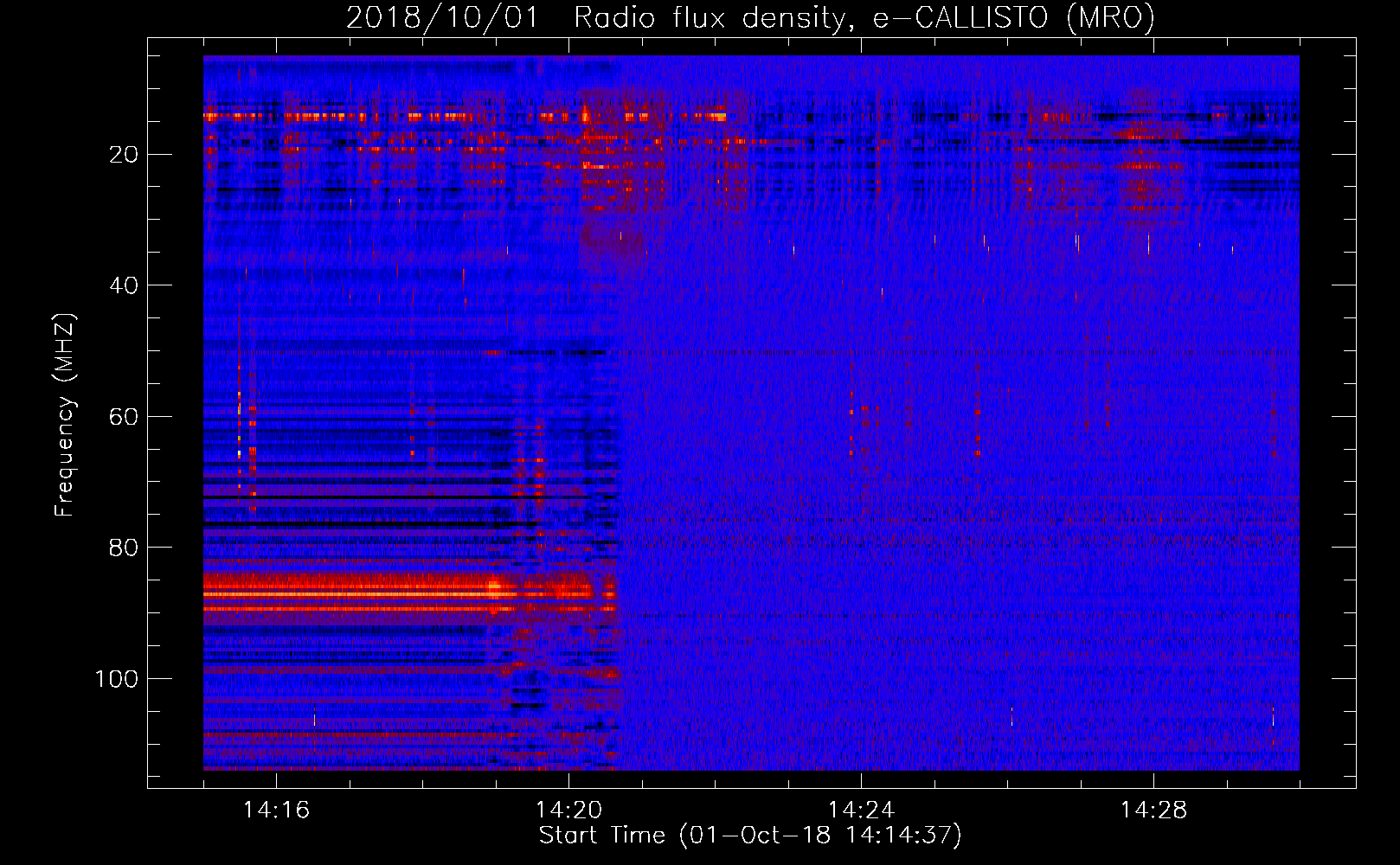Click the 14:24 time tick label
Viewport: 1400px width, 865px height.
coord(861,811)
